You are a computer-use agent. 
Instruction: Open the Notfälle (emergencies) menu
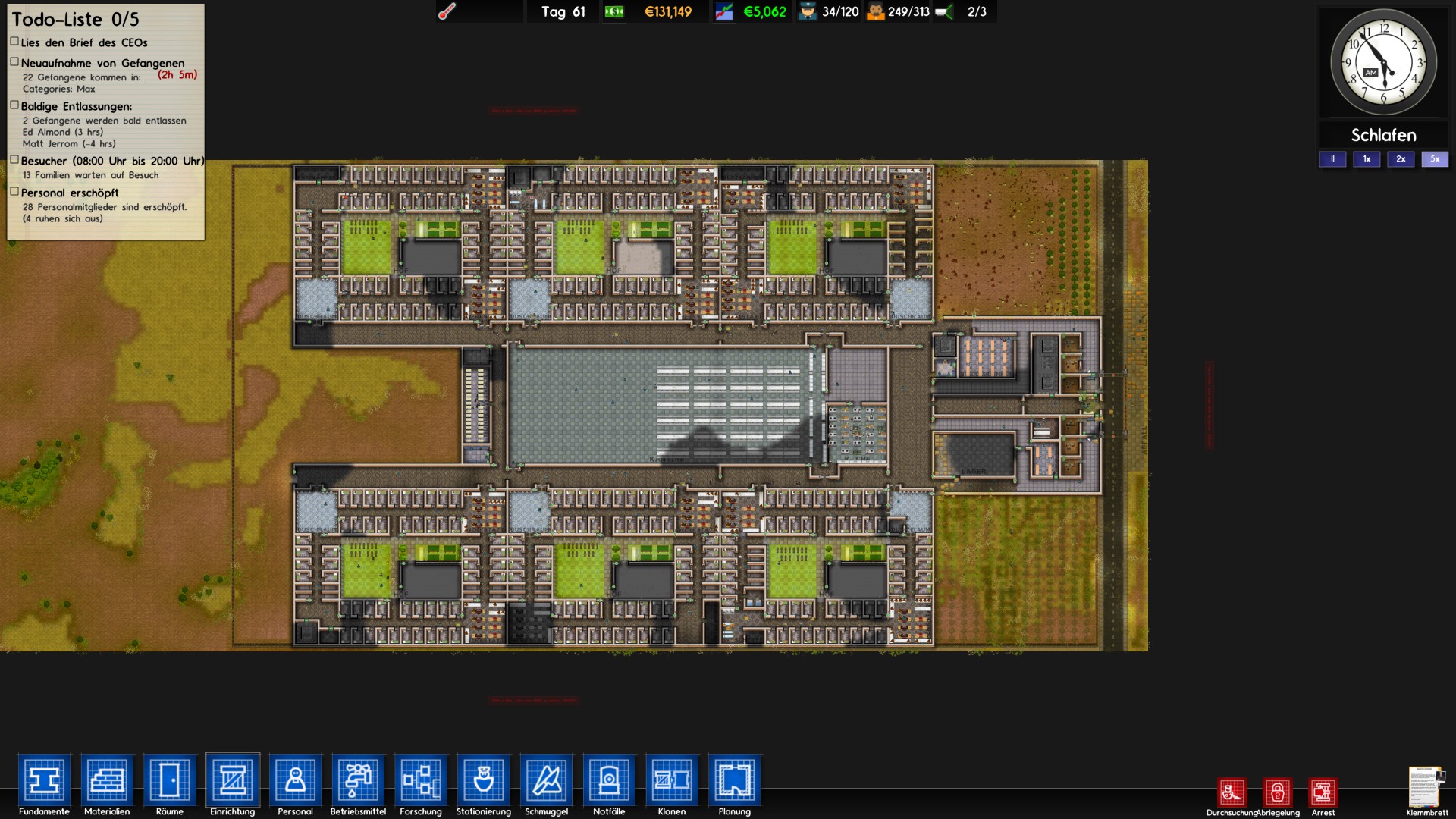point(609,780)
